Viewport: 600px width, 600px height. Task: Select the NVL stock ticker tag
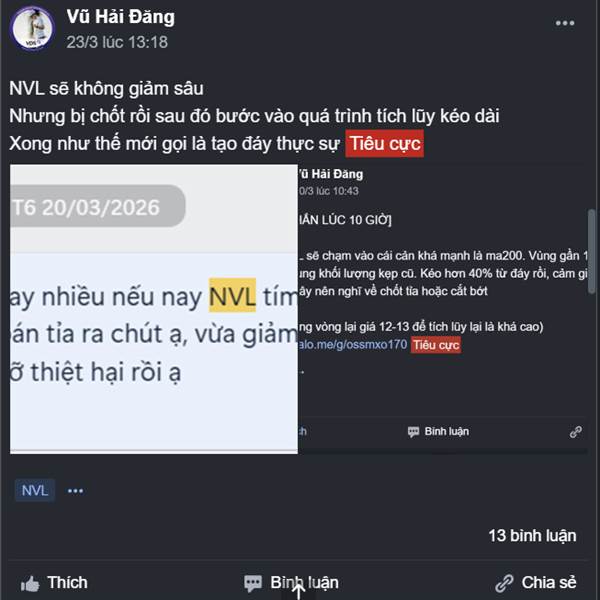[x=35, y=490]
